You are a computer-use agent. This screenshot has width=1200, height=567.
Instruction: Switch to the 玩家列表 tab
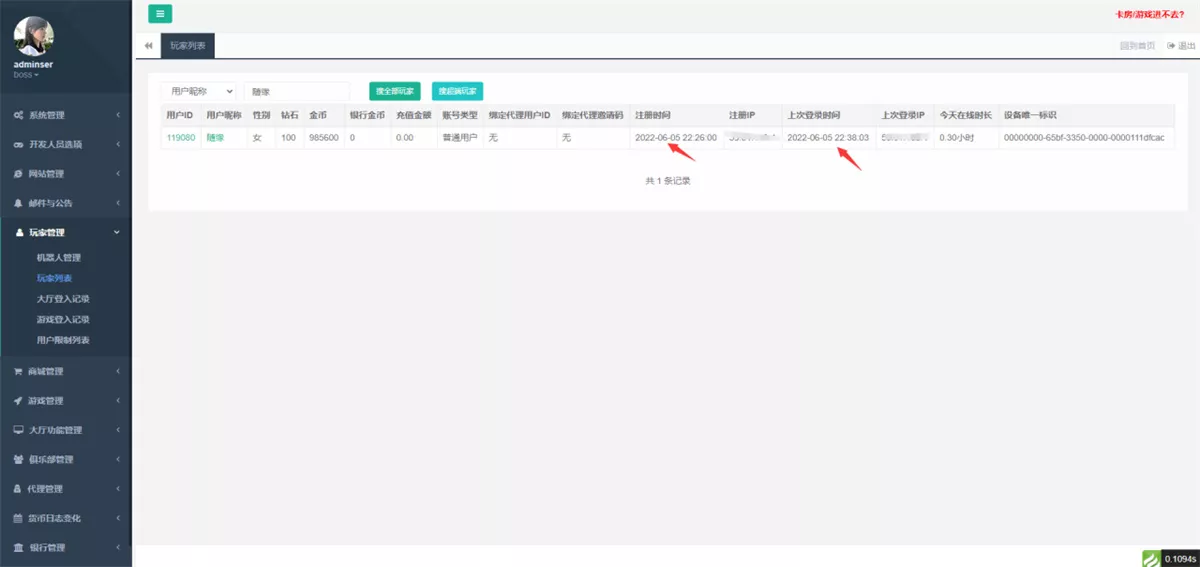tap(187, 46)
